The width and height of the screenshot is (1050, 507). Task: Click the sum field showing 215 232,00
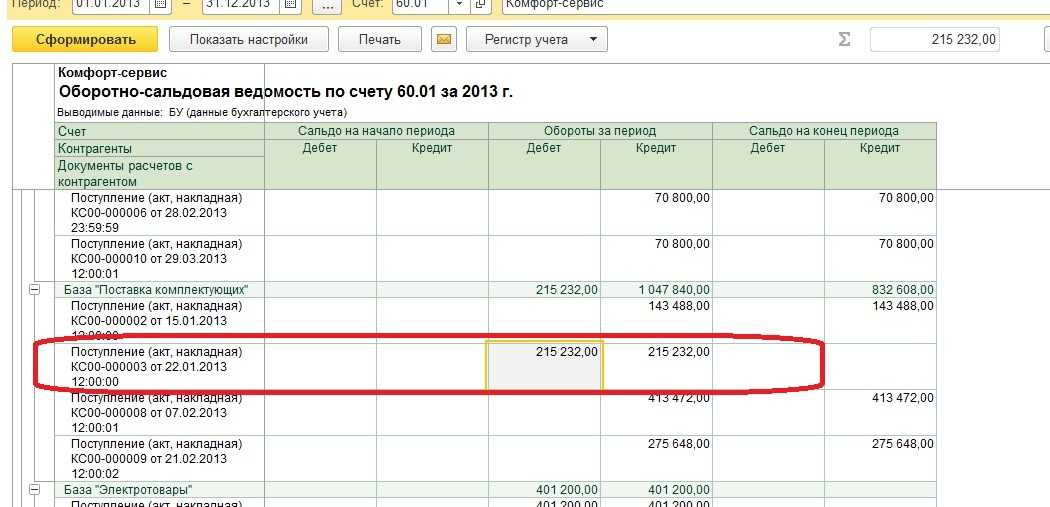(935, 40)
